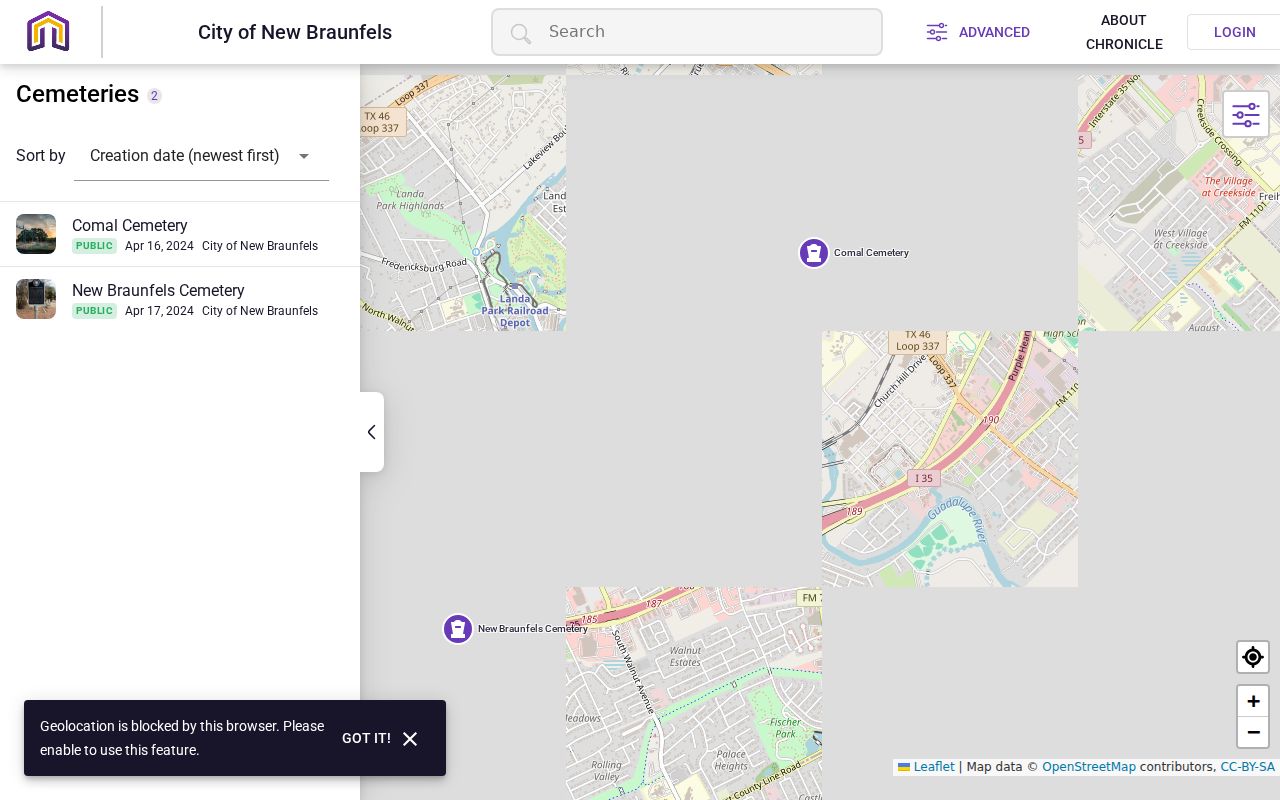Click the New Braunfels Cemetery map marker
This screenshot has width=1280, height=800.
458,629
